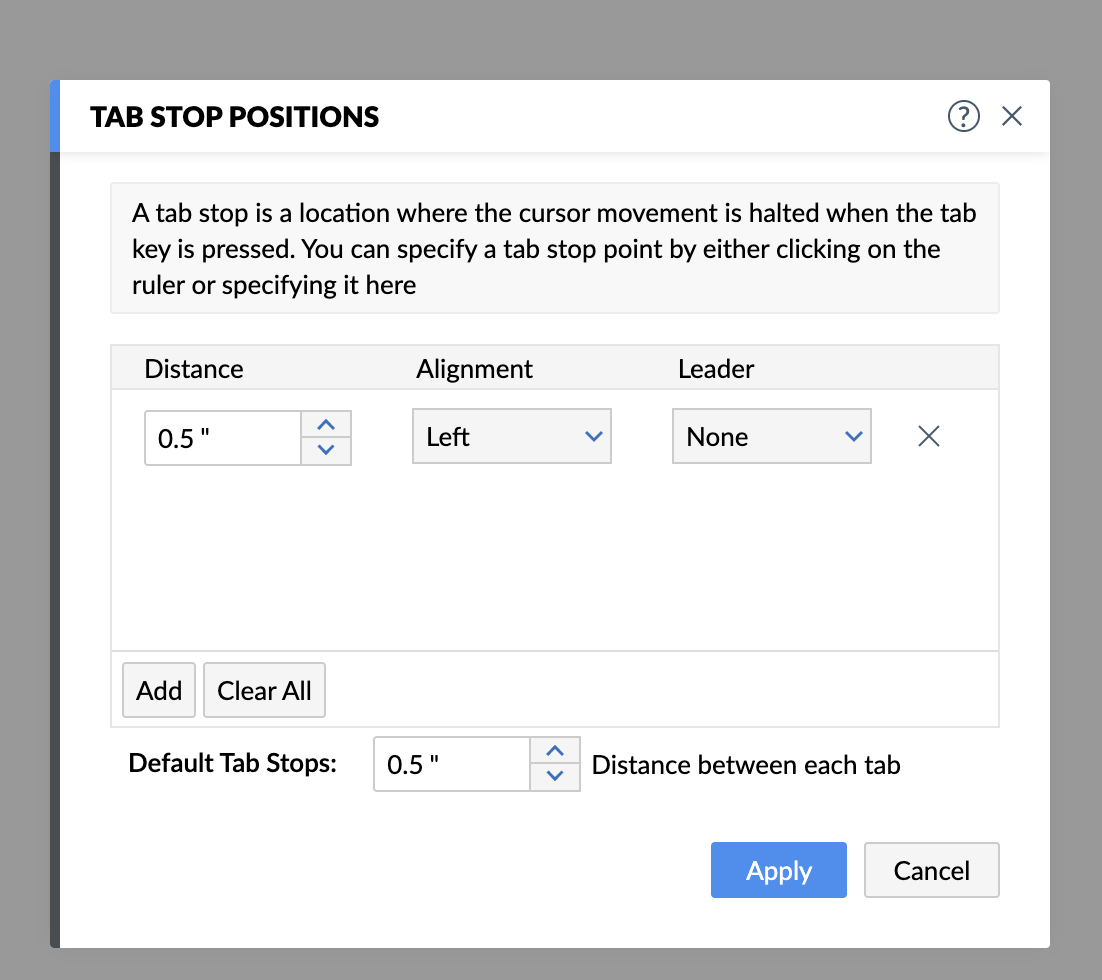Focus the Default Tab Stops input field
1102x980 pixels.
[x=452, y=765]
